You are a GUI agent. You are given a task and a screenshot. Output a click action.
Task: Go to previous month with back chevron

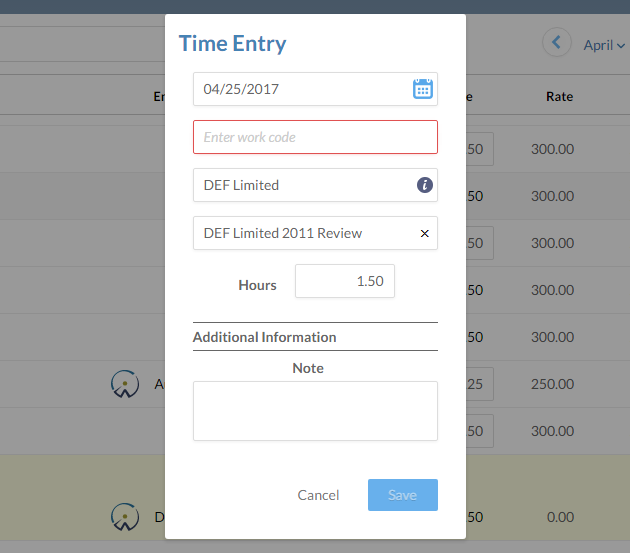[x=557, y=43]
